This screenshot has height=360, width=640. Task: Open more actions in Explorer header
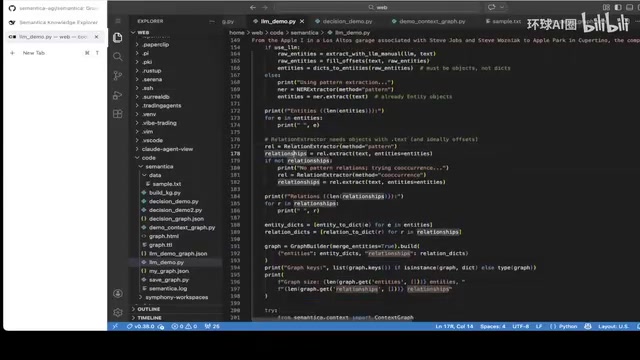click(x=211, y=21)
